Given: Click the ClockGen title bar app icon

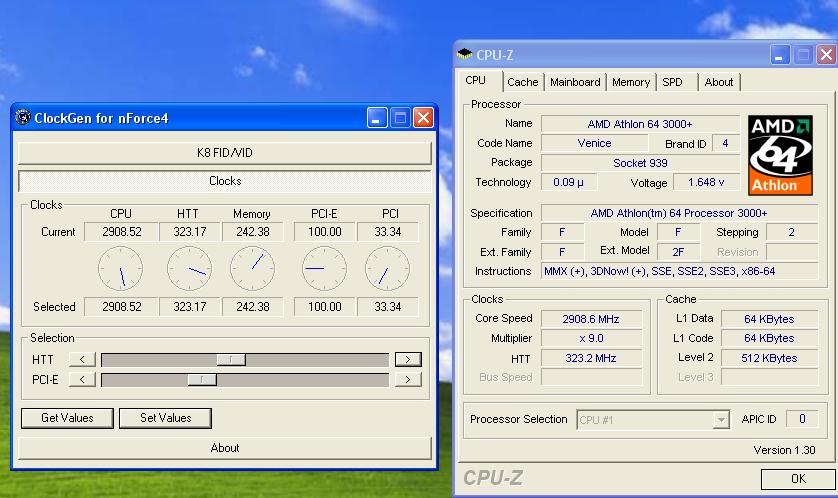Looking at the screenshot, I should (22, 117).
